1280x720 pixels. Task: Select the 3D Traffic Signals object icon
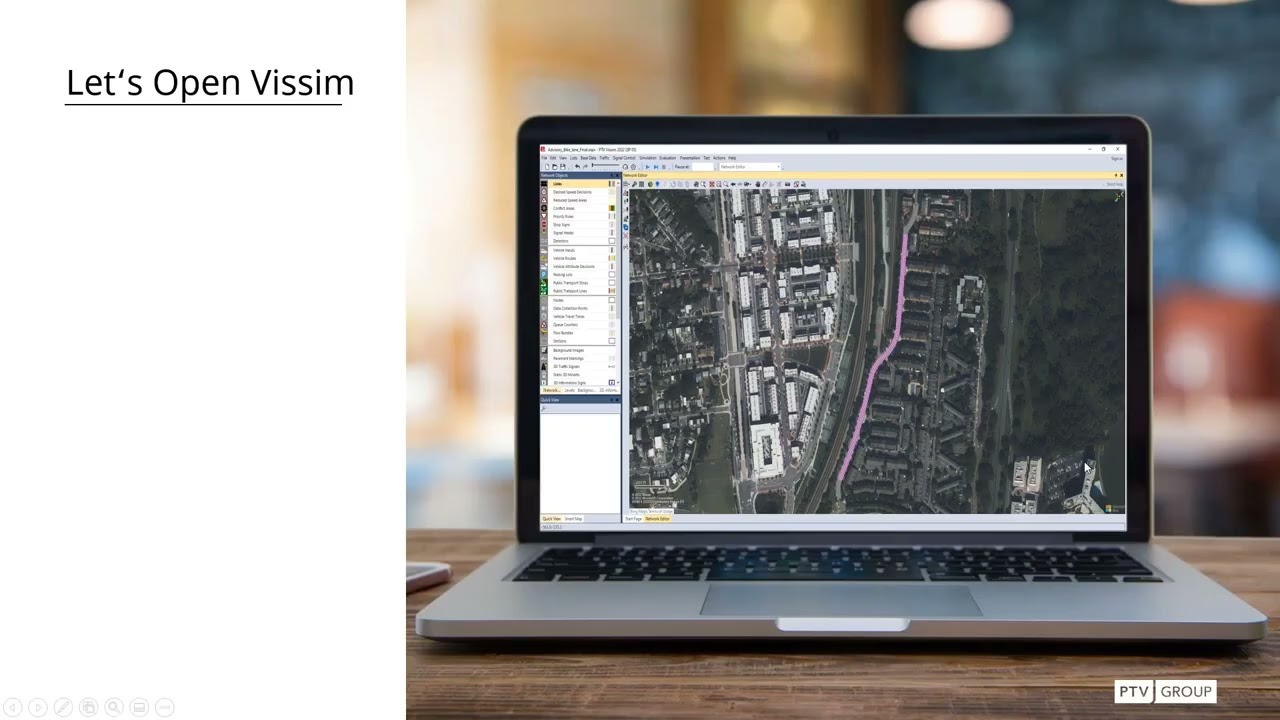(545, 367)
